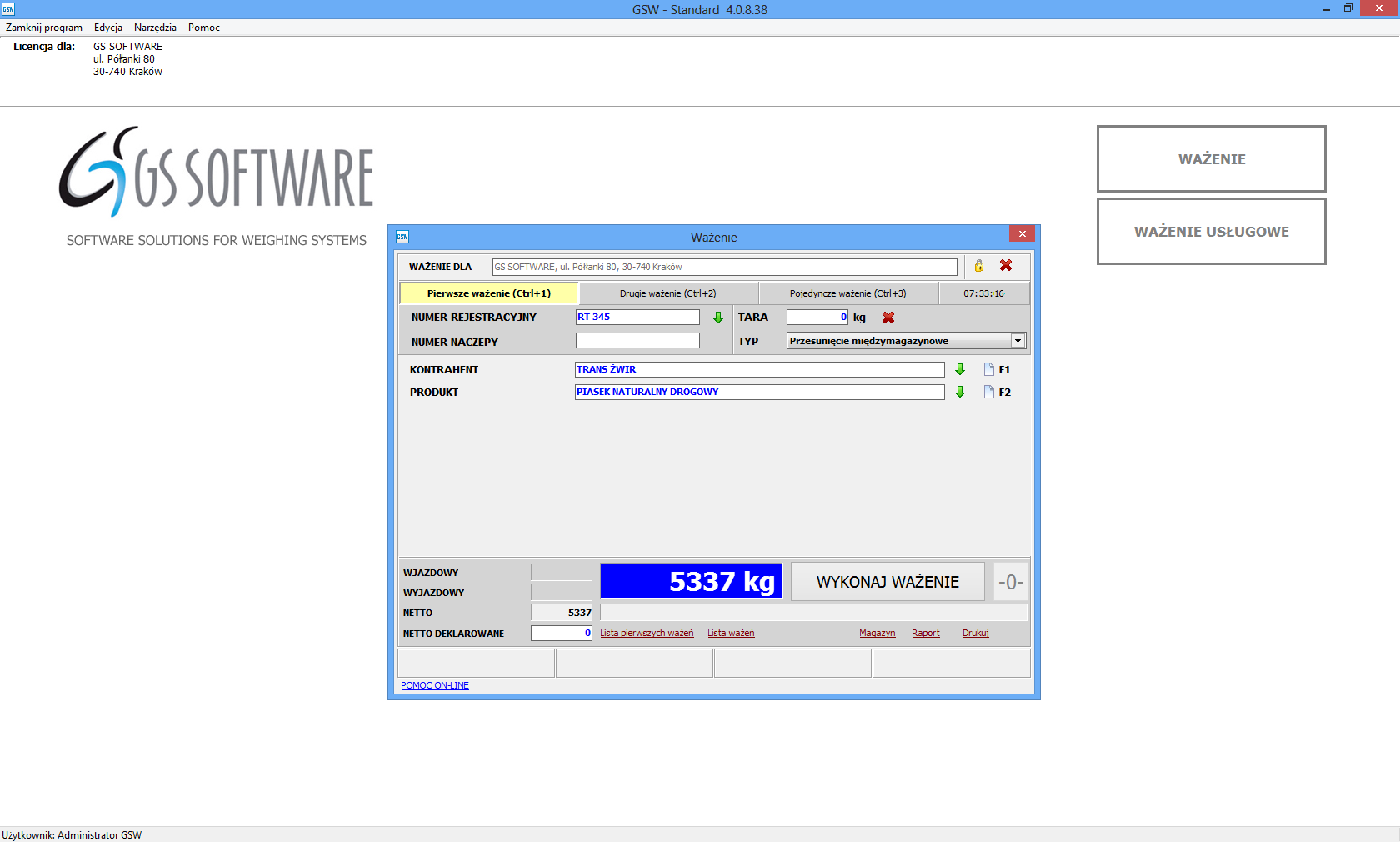Select Pojedyncze ważenie tab
This screenshot has height=842, width=1400.
847,293
